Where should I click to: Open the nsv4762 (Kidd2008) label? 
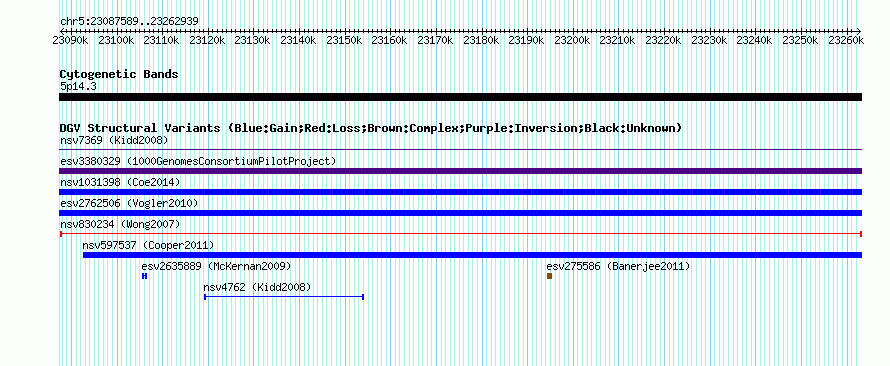(x=257, y=287)
